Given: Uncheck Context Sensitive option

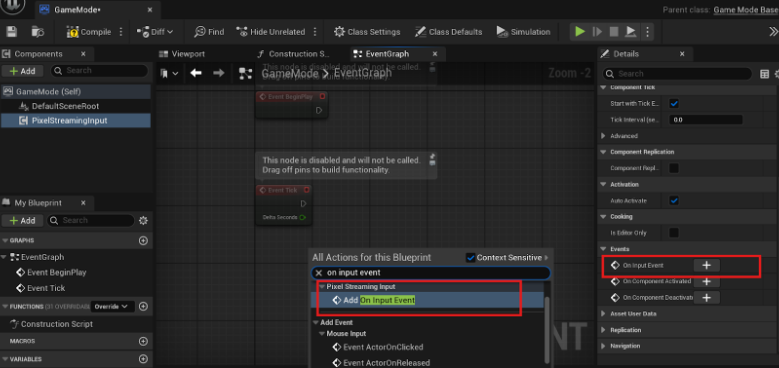Looking at the screenshot, I should 471,258.
